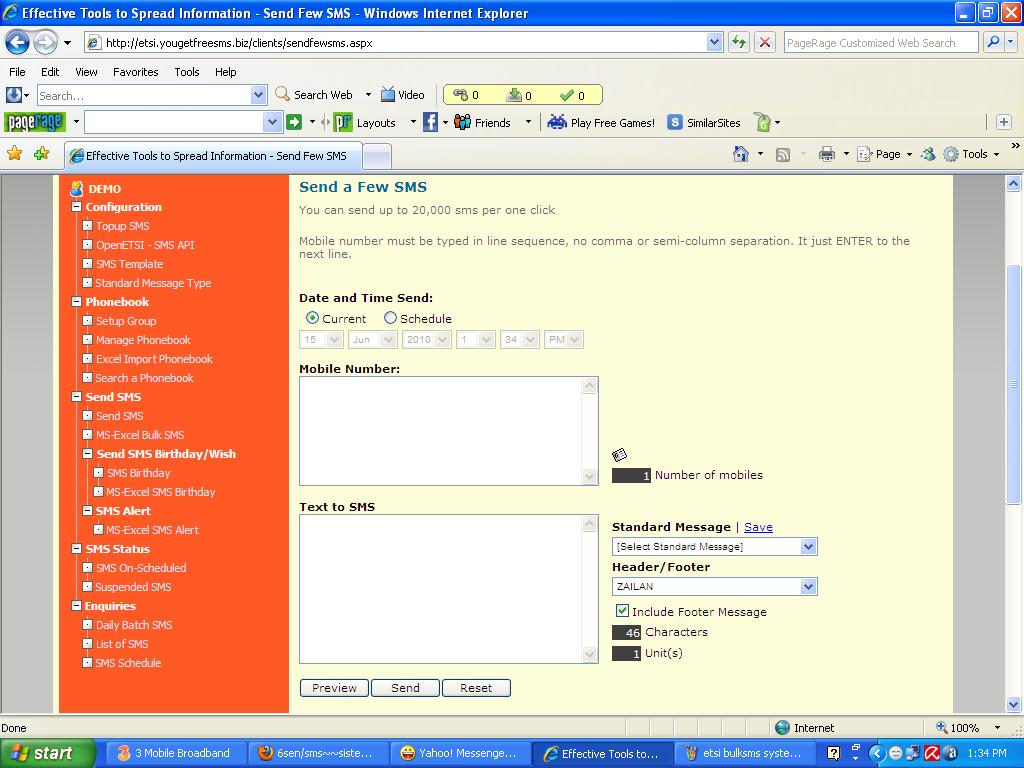The height and width of the screenshot is (768, 1024).
Task: Click the Windows start button
Action: [48, 753]
